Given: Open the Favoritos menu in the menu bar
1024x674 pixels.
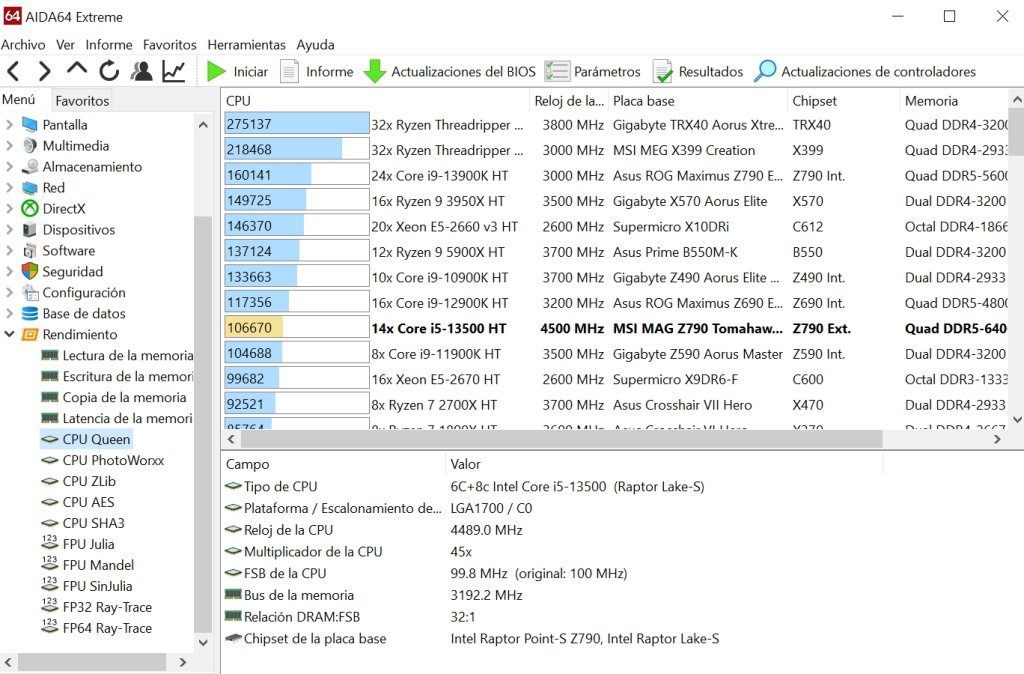Looking at the screenshot, I should pos(169,44).
